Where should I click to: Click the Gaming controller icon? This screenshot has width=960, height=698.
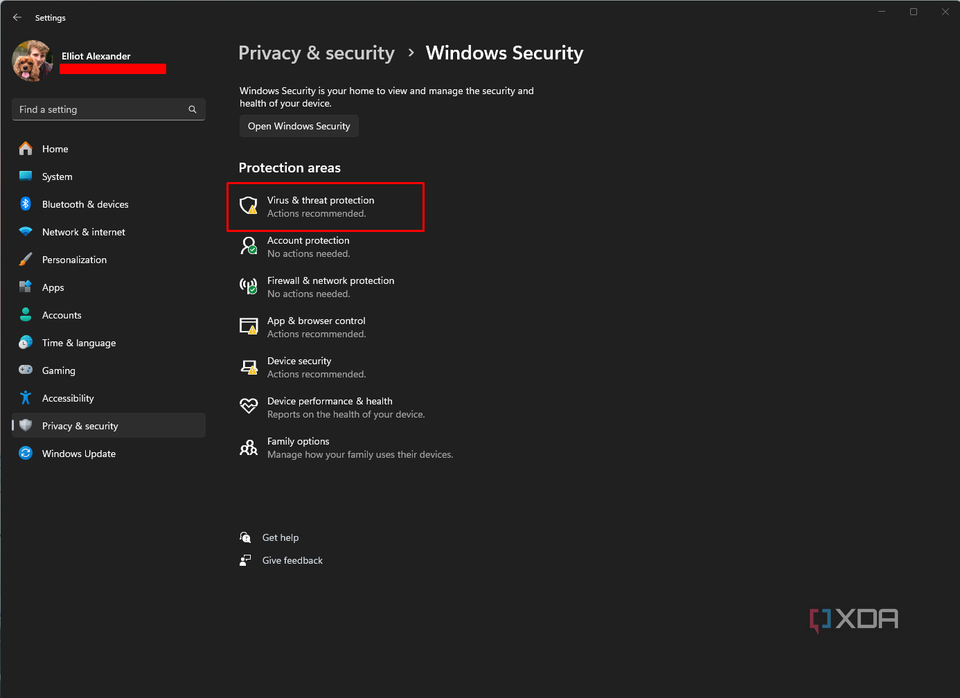click(26, 370)
